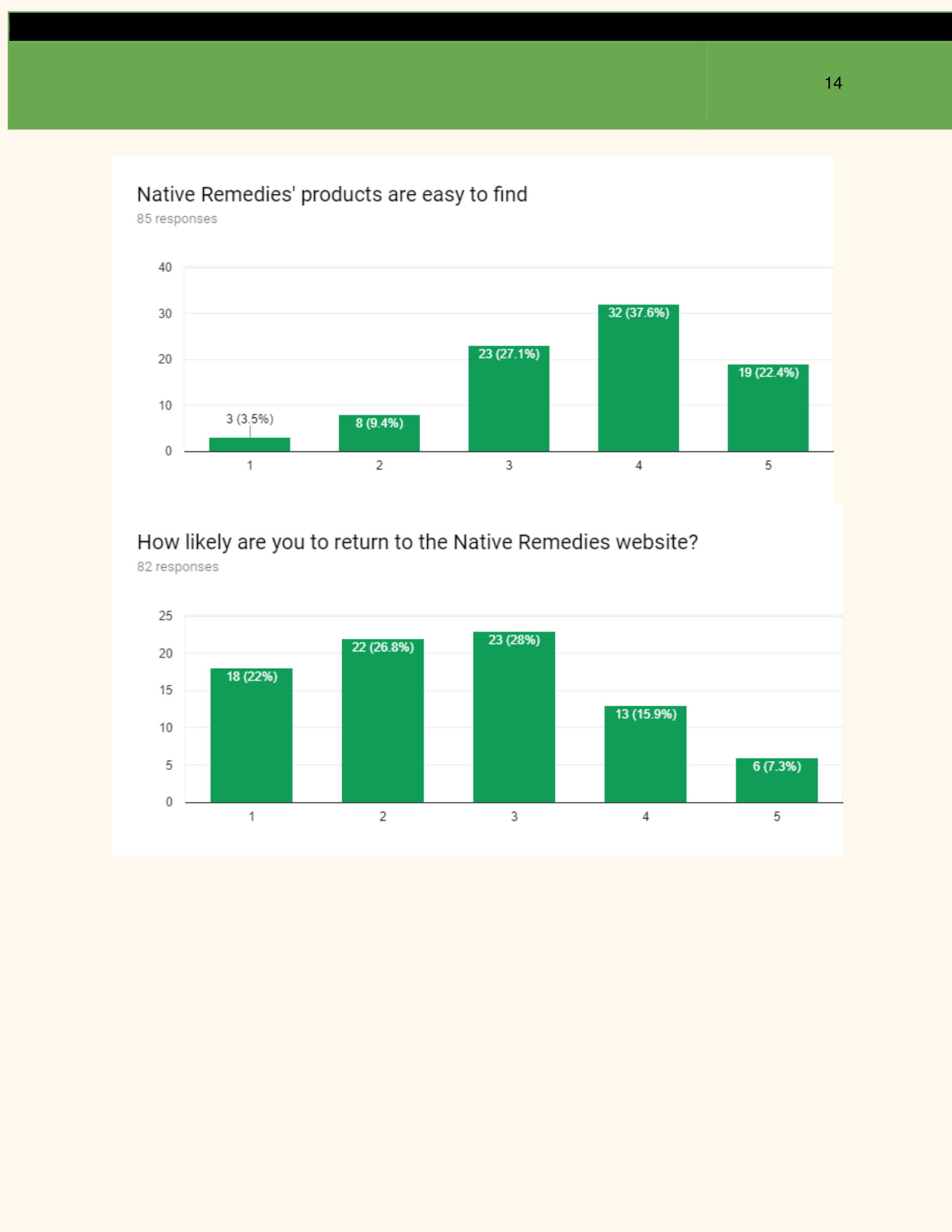Click the black bar at page top
Viewport: 952px width, 1232px height.
click(x=479, y=26)
